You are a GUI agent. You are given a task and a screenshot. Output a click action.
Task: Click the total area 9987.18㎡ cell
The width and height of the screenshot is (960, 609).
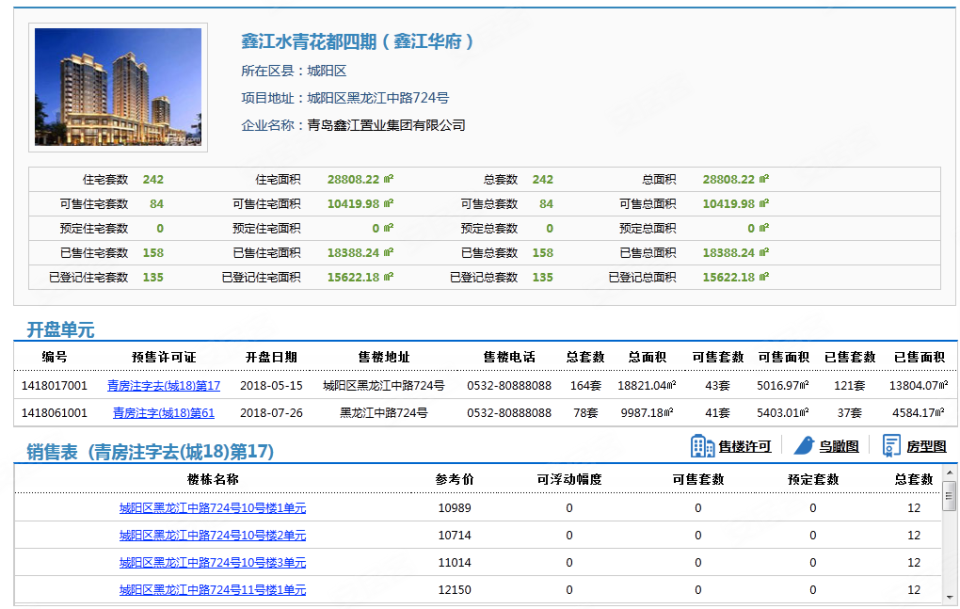647,413
